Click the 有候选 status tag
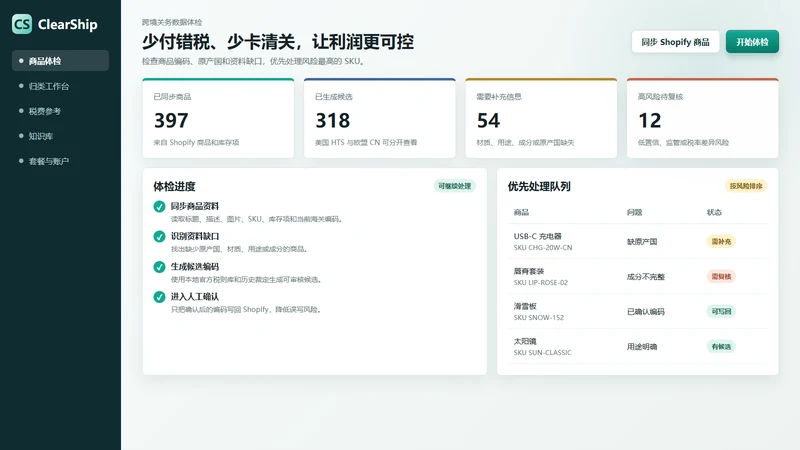The height and width of the screenshot is (450, 800). (721, 346)
